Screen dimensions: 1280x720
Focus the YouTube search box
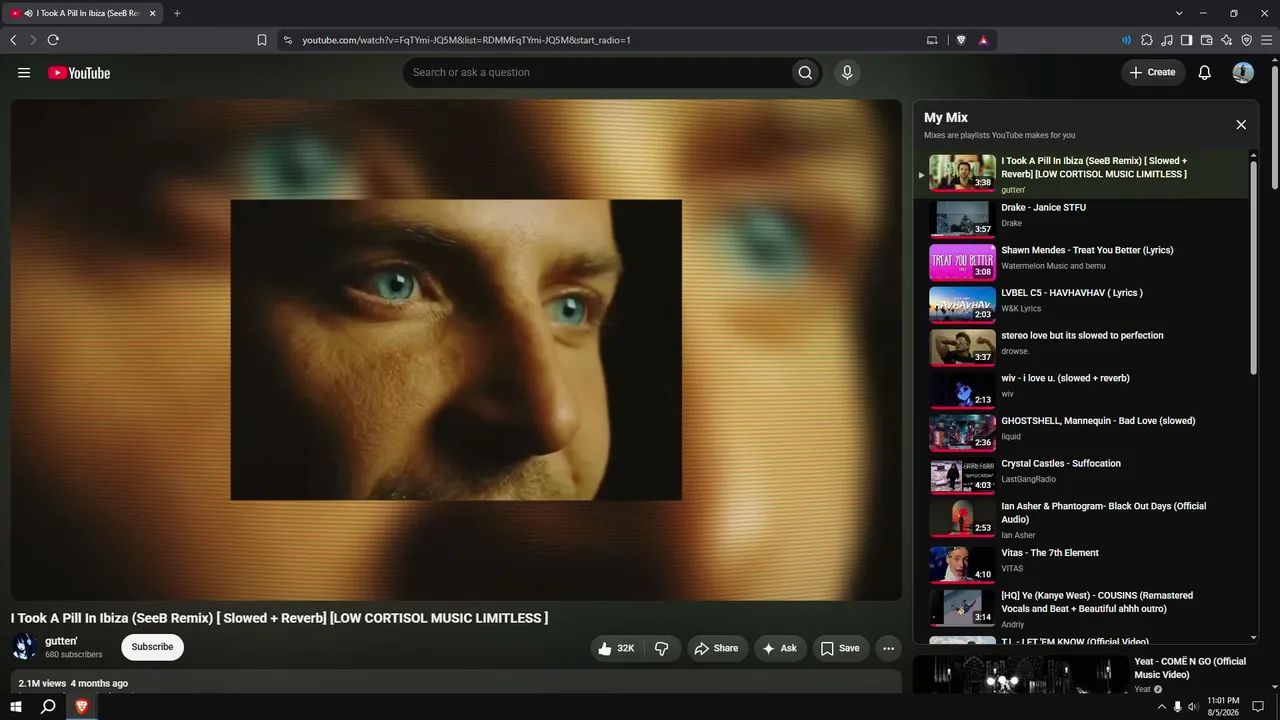pyautogui.click(x=596, y=72)
